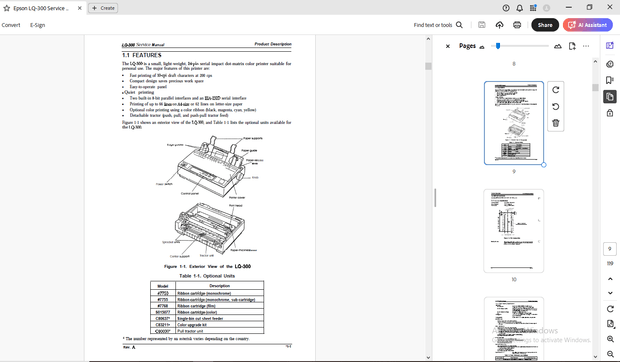This screenshot has height=362, width=620.
Task: Open the comments icon in right rail
Action: pyautogui.click(x=610, y=64)
